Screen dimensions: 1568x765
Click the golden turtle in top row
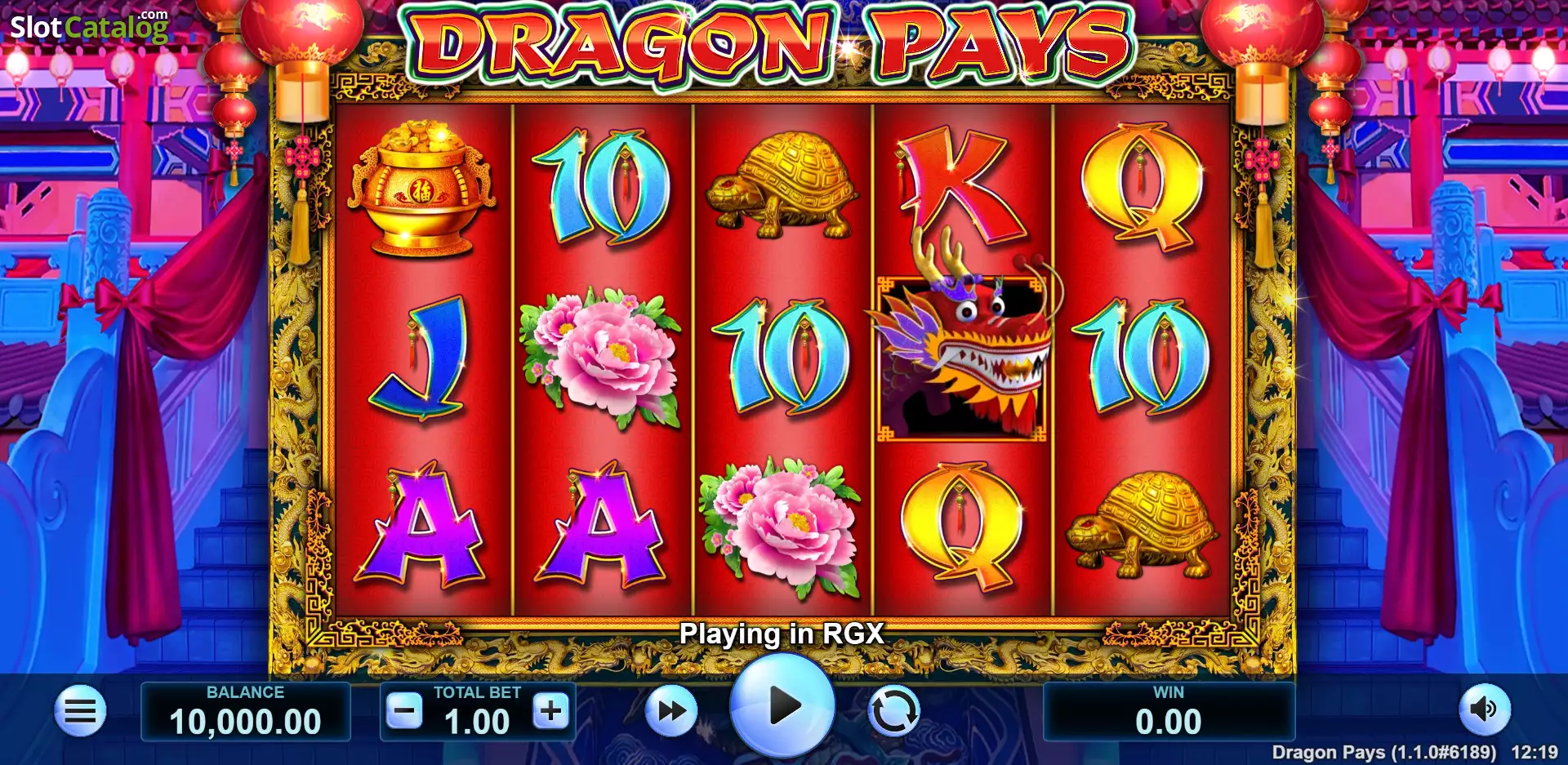coord(782,185)
